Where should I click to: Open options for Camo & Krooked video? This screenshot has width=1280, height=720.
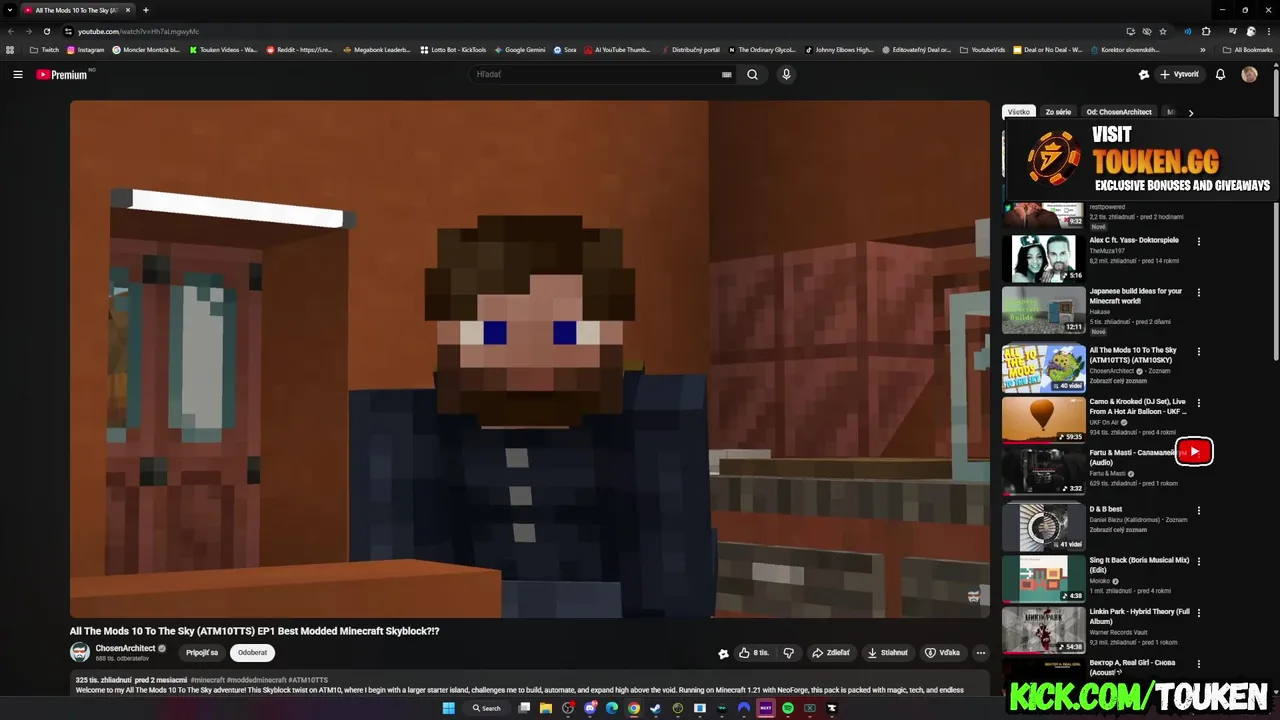pyautogui.click(x=1199, y=402)
